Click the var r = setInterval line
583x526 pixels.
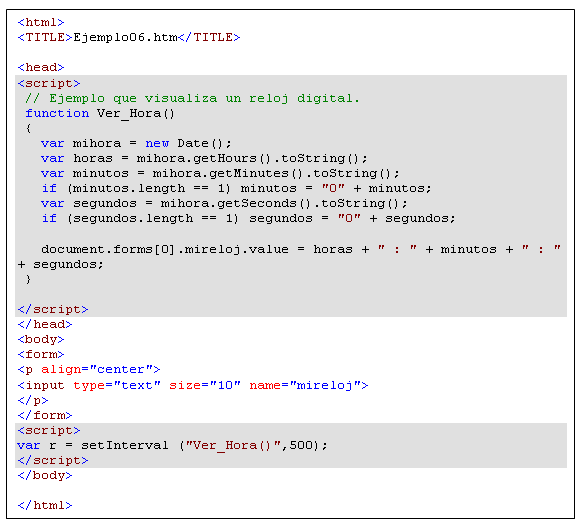click(173, 445)
